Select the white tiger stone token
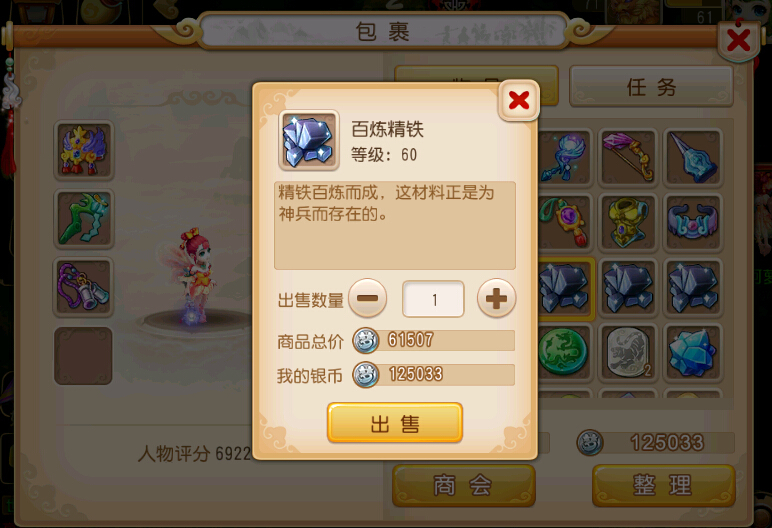This screenshot has width=772, height=528. (628, 353)
